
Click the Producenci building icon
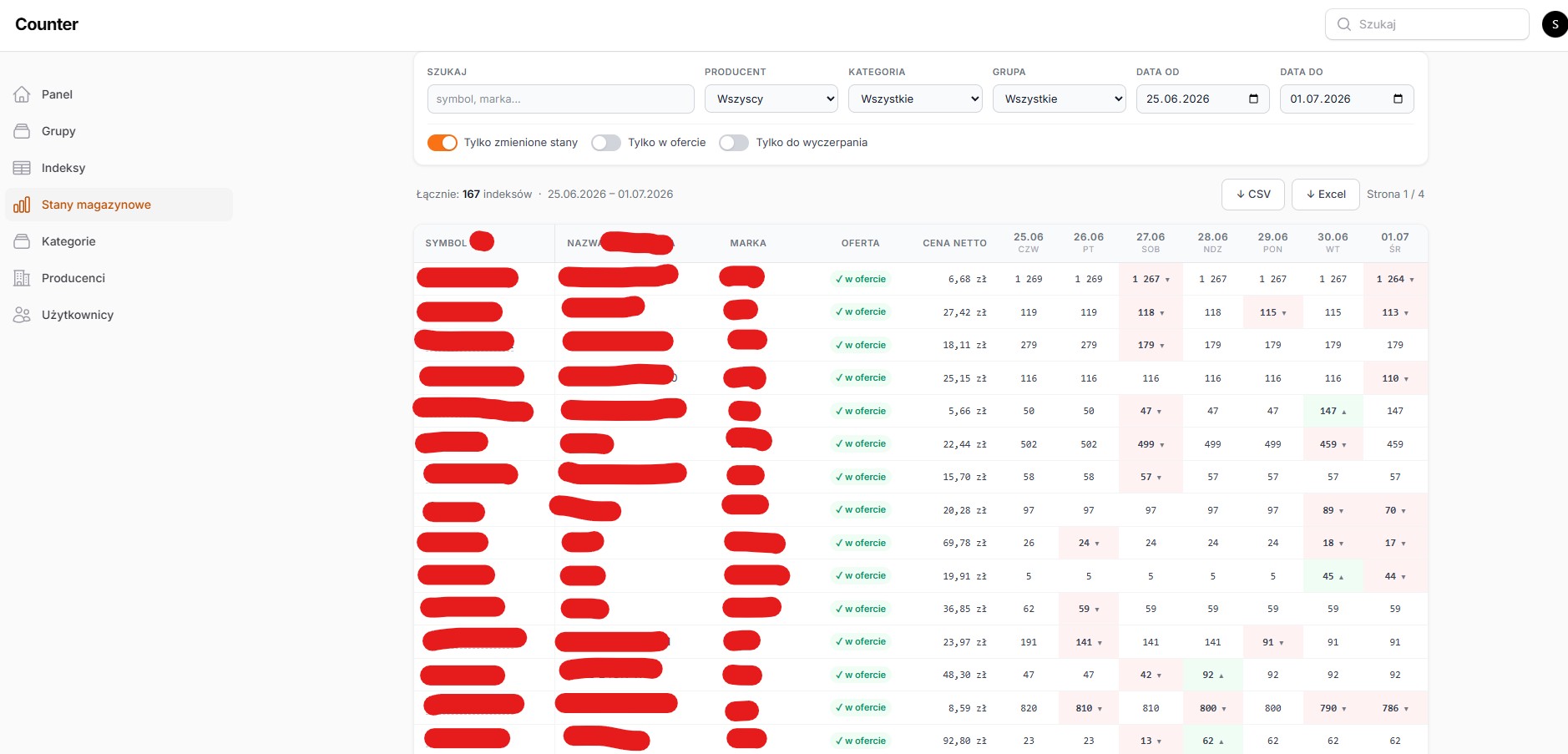(x=22, y=278)
